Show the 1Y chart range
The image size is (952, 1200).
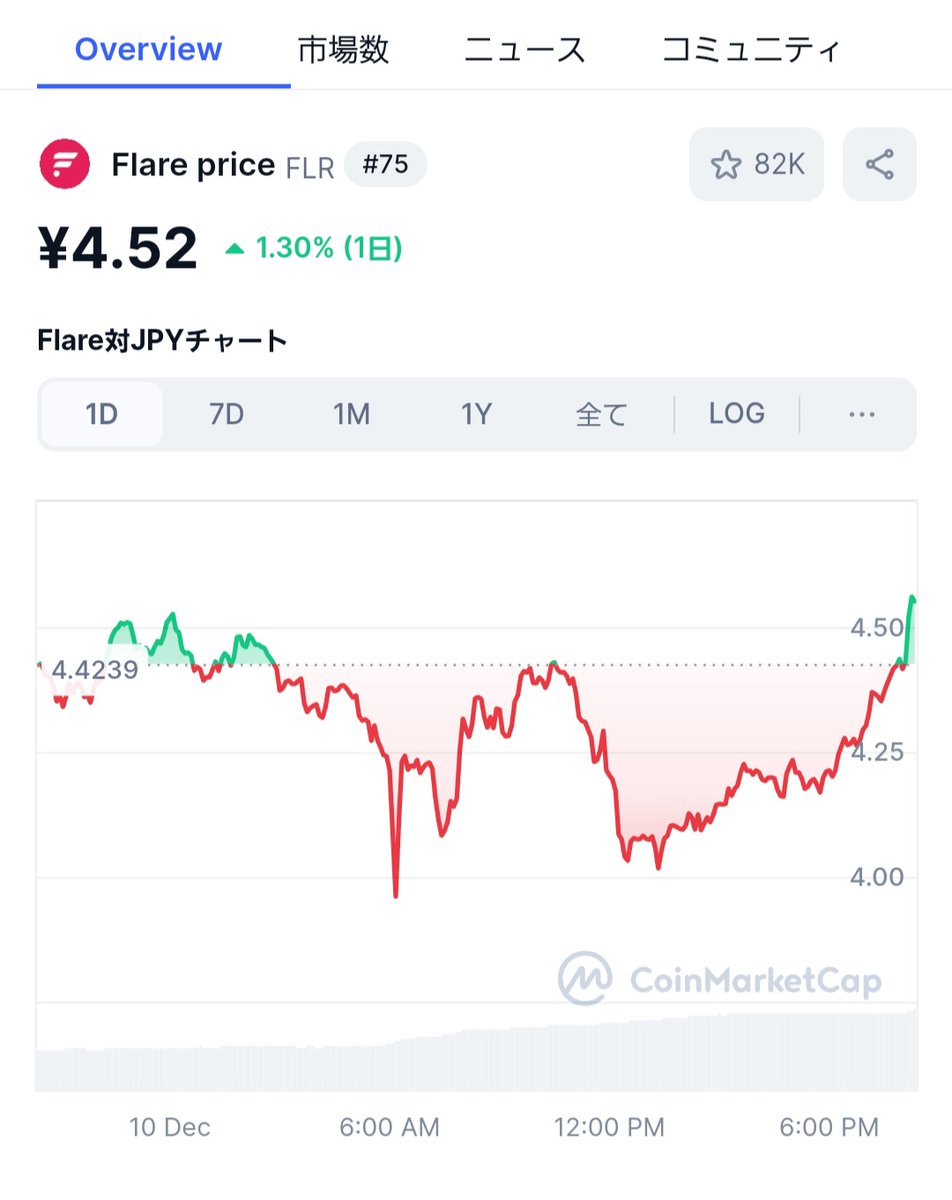[x=476, y=414]
